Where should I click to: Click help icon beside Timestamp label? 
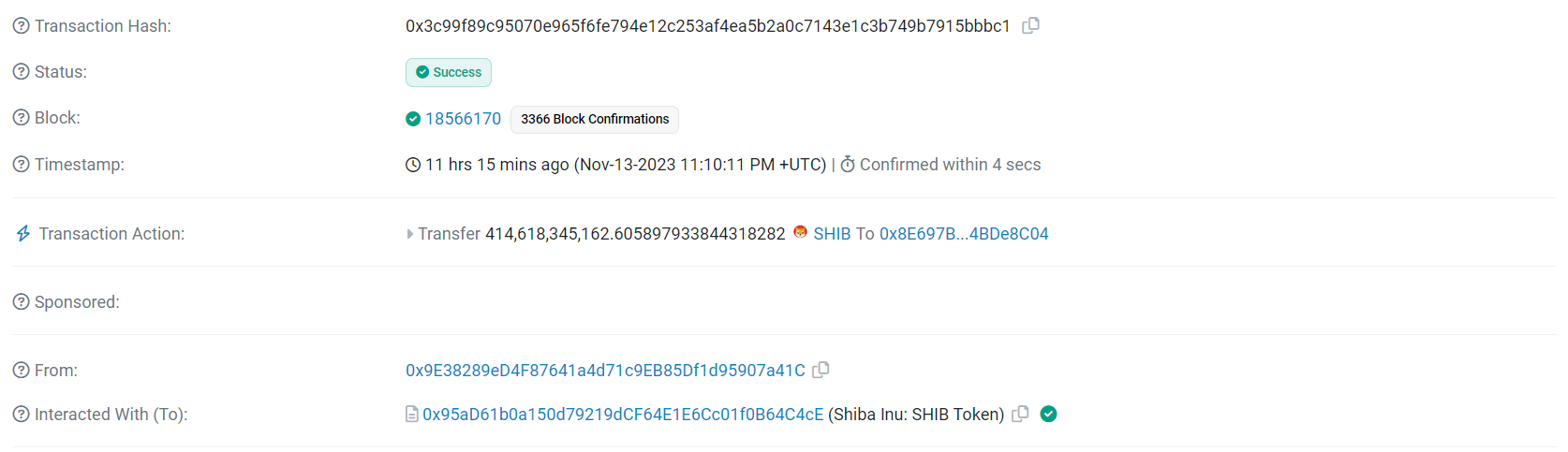[x=22, y=165]
